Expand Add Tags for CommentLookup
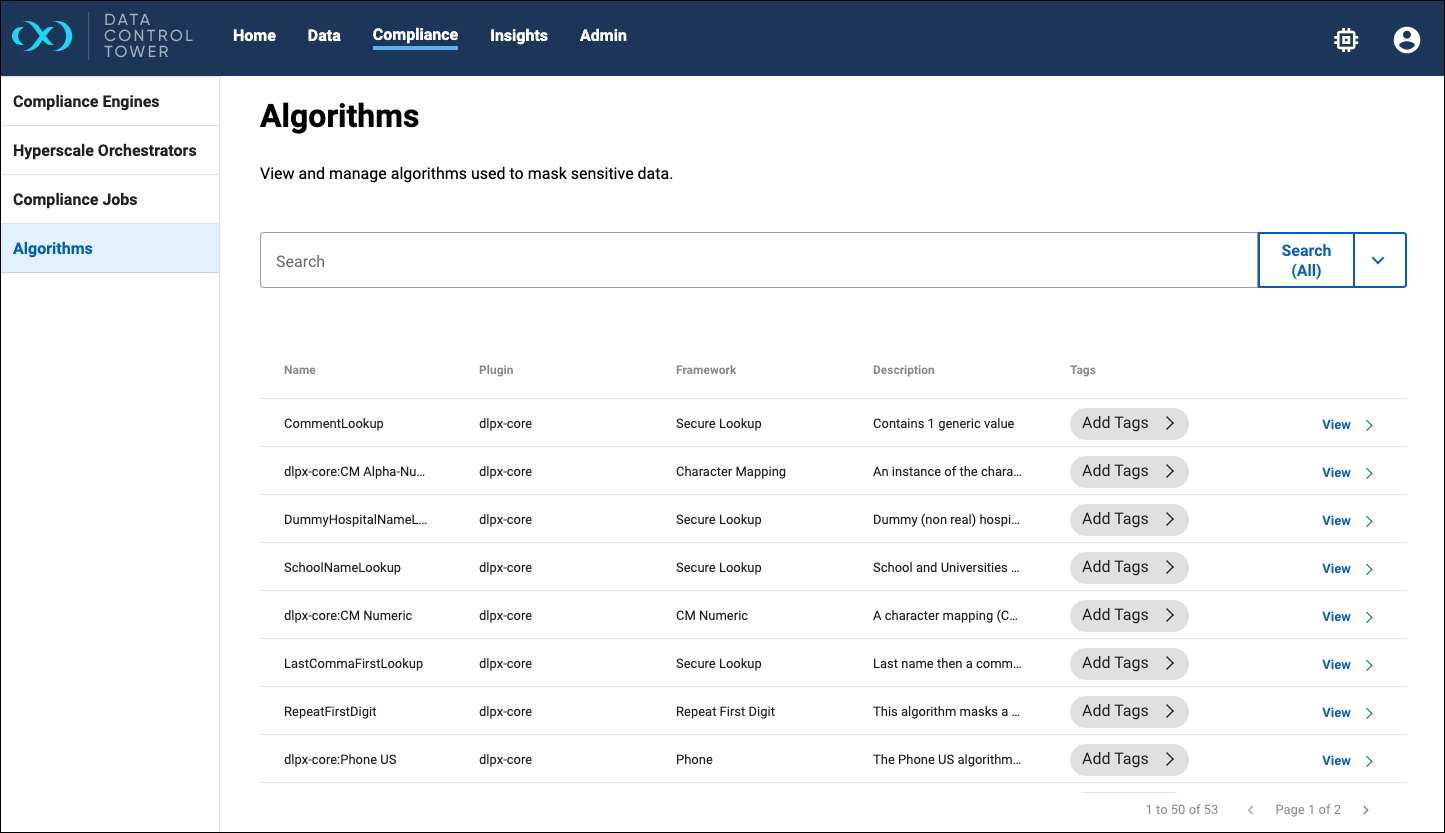Image resolution: width=1445 pixels, height=833 pixels. tap(1128, 423)
